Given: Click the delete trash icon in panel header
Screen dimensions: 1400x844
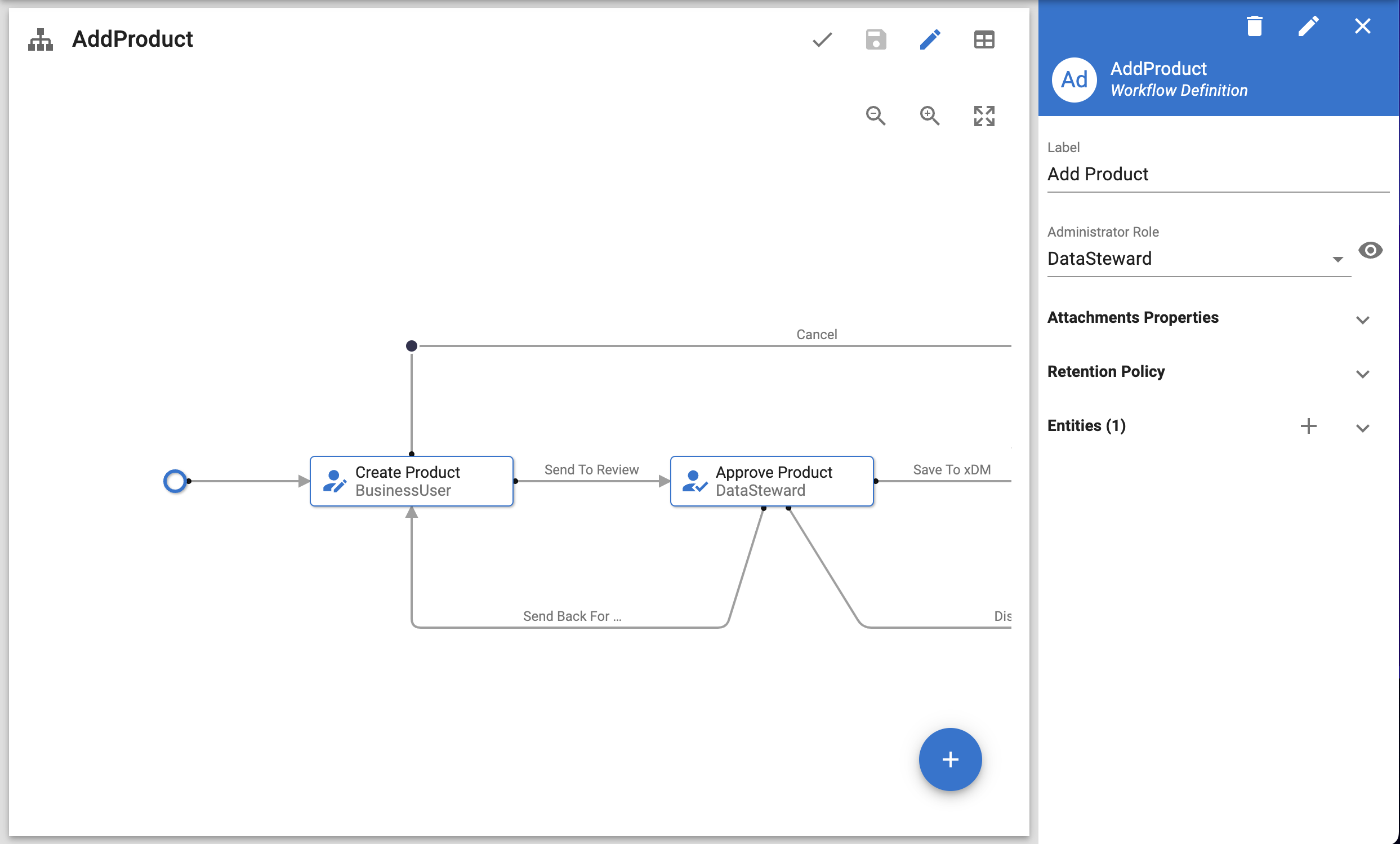Looking at the screenshot, I should (x=1255, y=25).
